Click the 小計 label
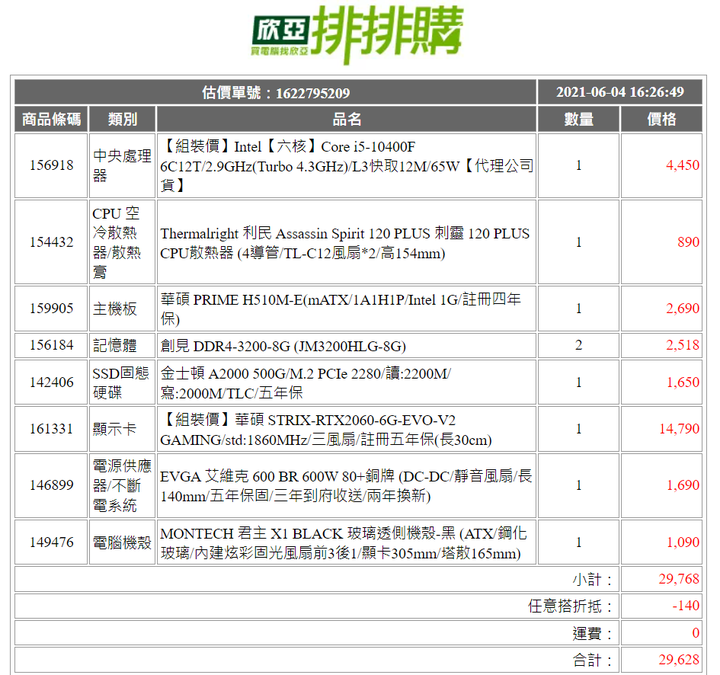This screenshot has width=720, height=675. coord(592,579)
